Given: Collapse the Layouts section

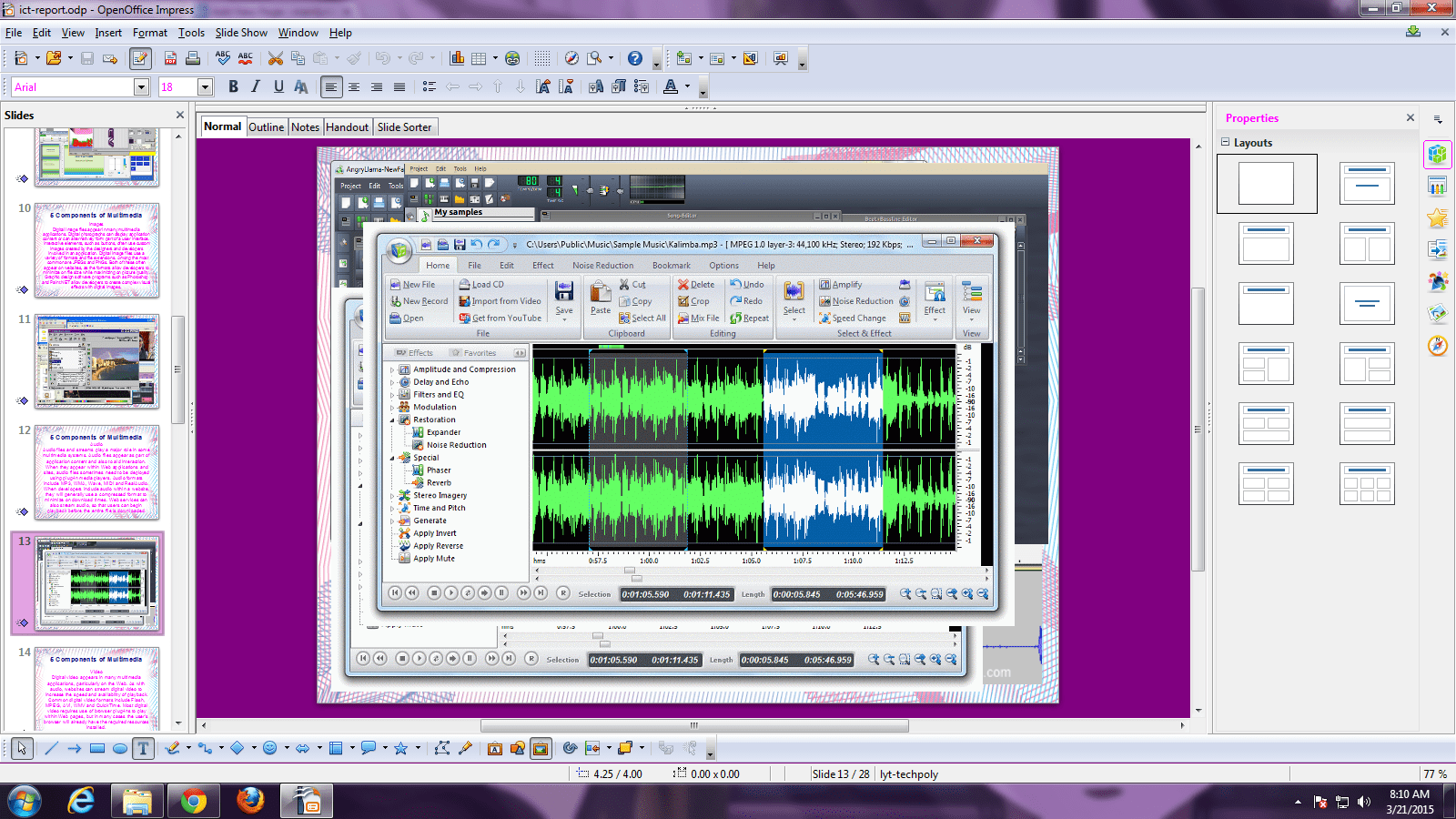Looking at the screenshot, I should pyautogui.click(x=1226, y=142).
